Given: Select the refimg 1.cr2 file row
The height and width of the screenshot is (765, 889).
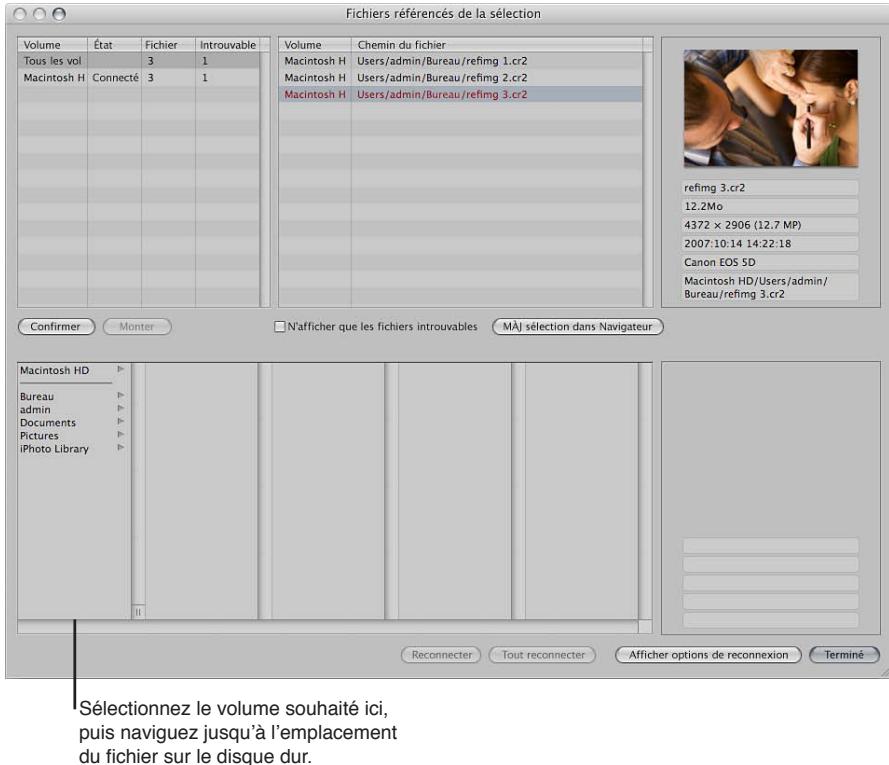Looking at the screenshot, I should pyautogui.click(x=461, y=61).
